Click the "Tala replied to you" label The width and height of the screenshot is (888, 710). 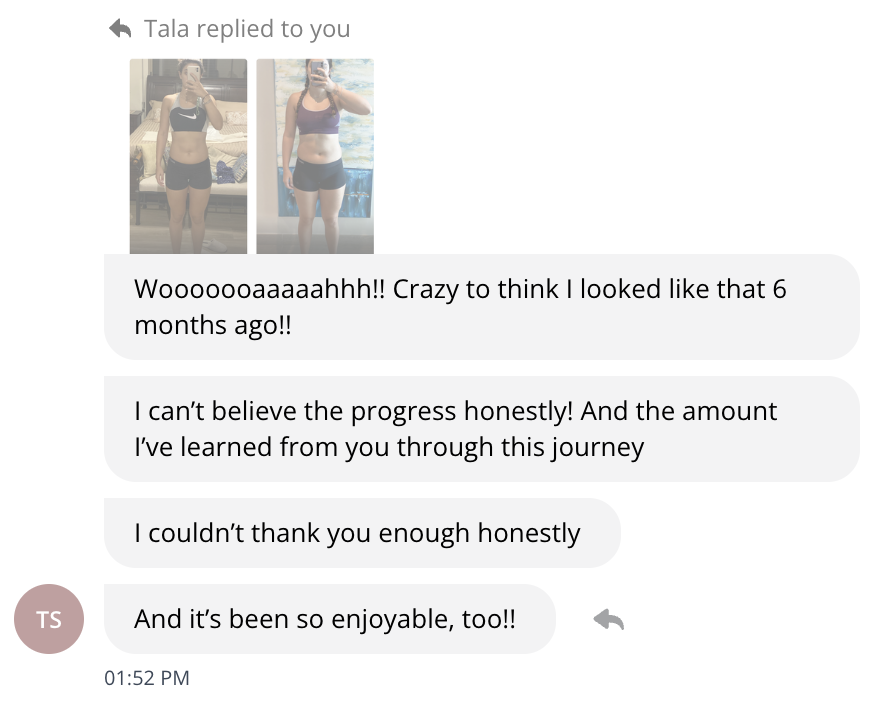point(248,28)
